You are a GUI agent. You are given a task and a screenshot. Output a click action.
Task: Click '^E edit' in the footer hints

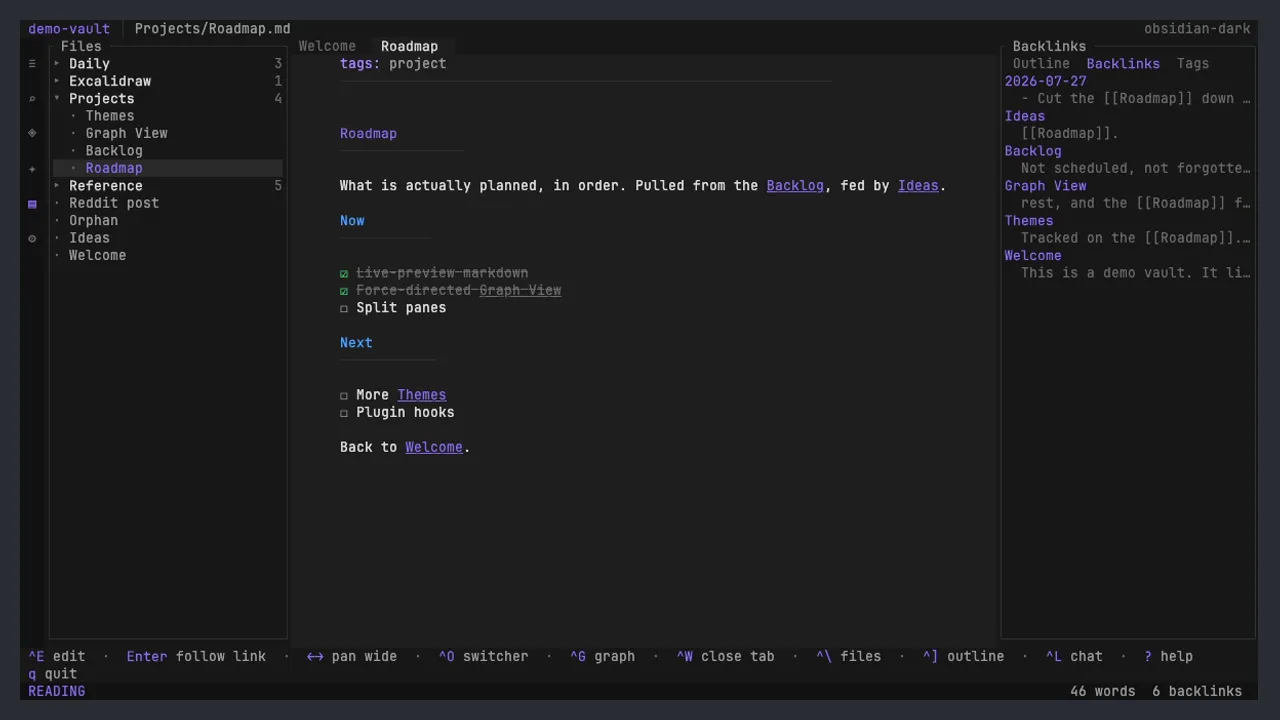click(57, 657)
